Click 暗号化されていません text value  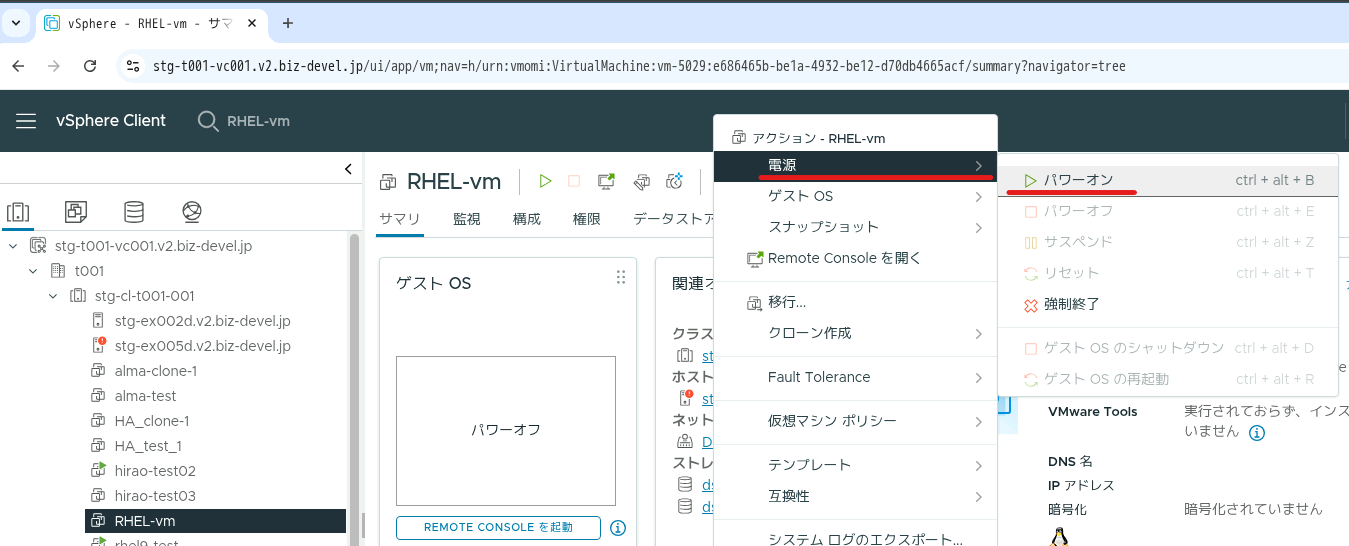1253,509
